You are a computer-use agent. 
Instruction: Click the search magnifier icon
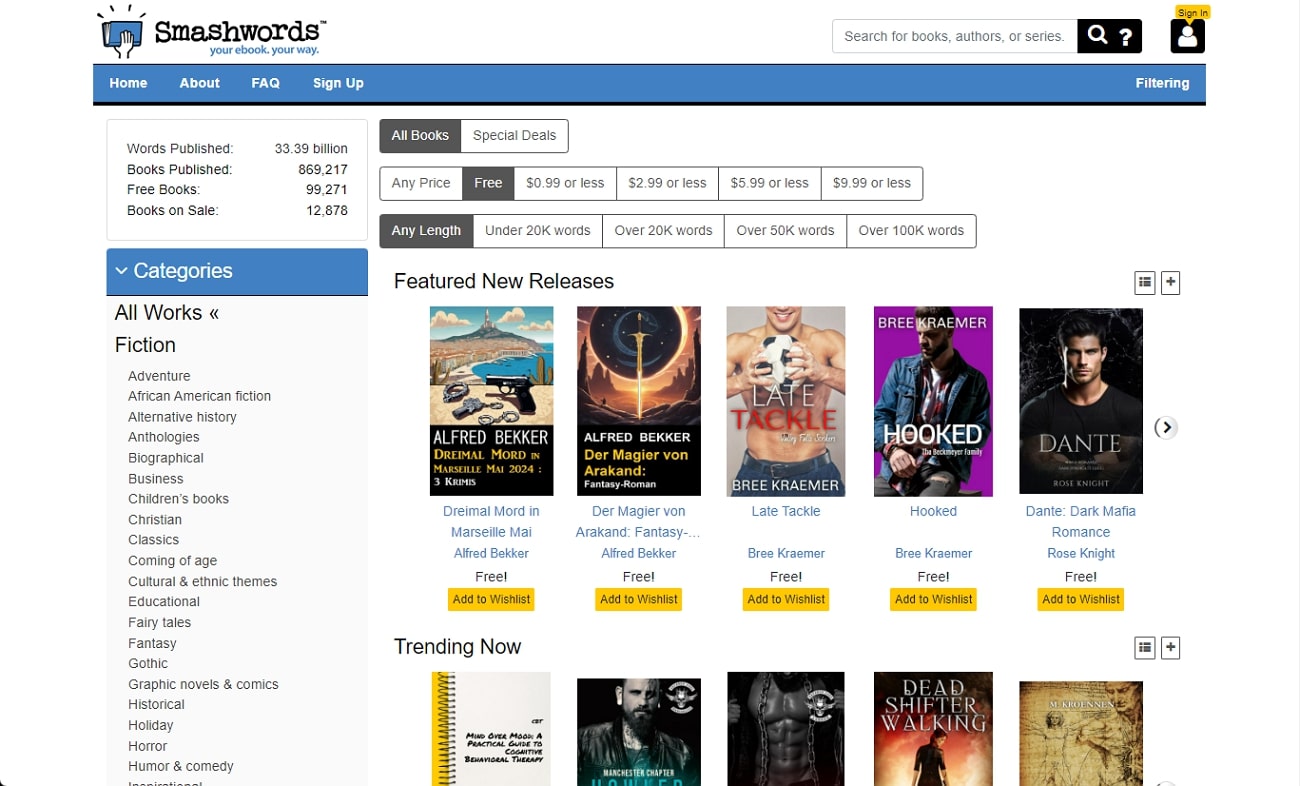coord(1097,36)
